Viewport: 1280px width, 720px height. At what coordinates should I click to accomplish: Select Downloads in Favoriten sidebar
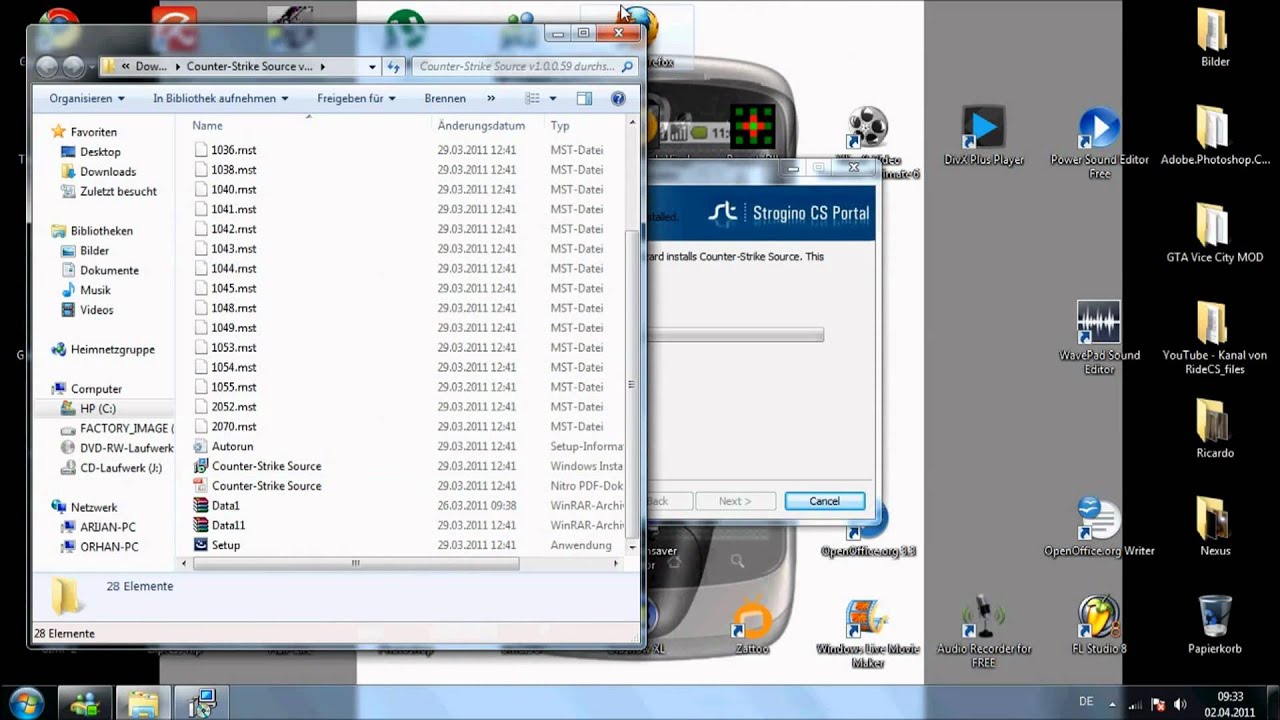(107, 171)
